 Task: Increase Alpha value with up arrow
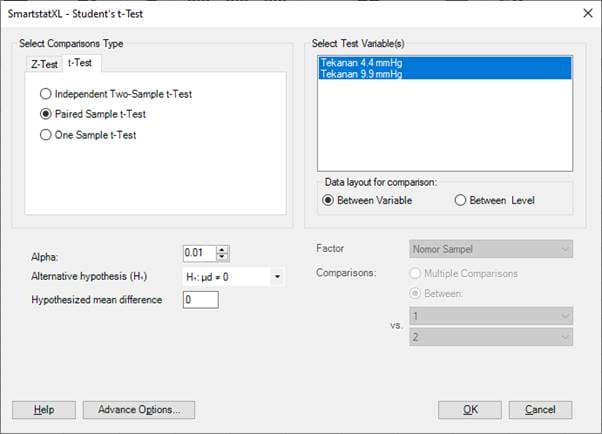pos(223,249)
